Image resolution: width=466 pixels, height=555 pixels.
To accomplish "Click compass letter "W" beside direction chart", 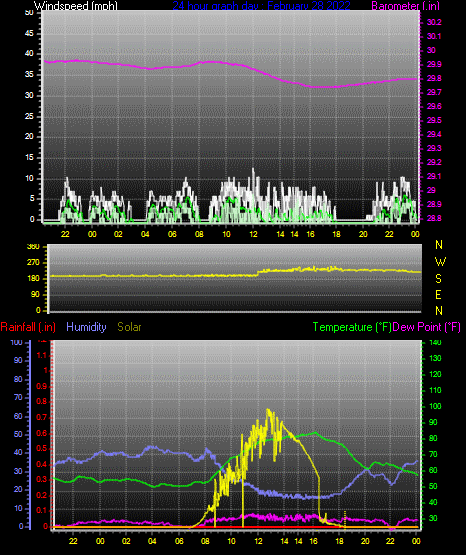I will (x=440, y=262).
